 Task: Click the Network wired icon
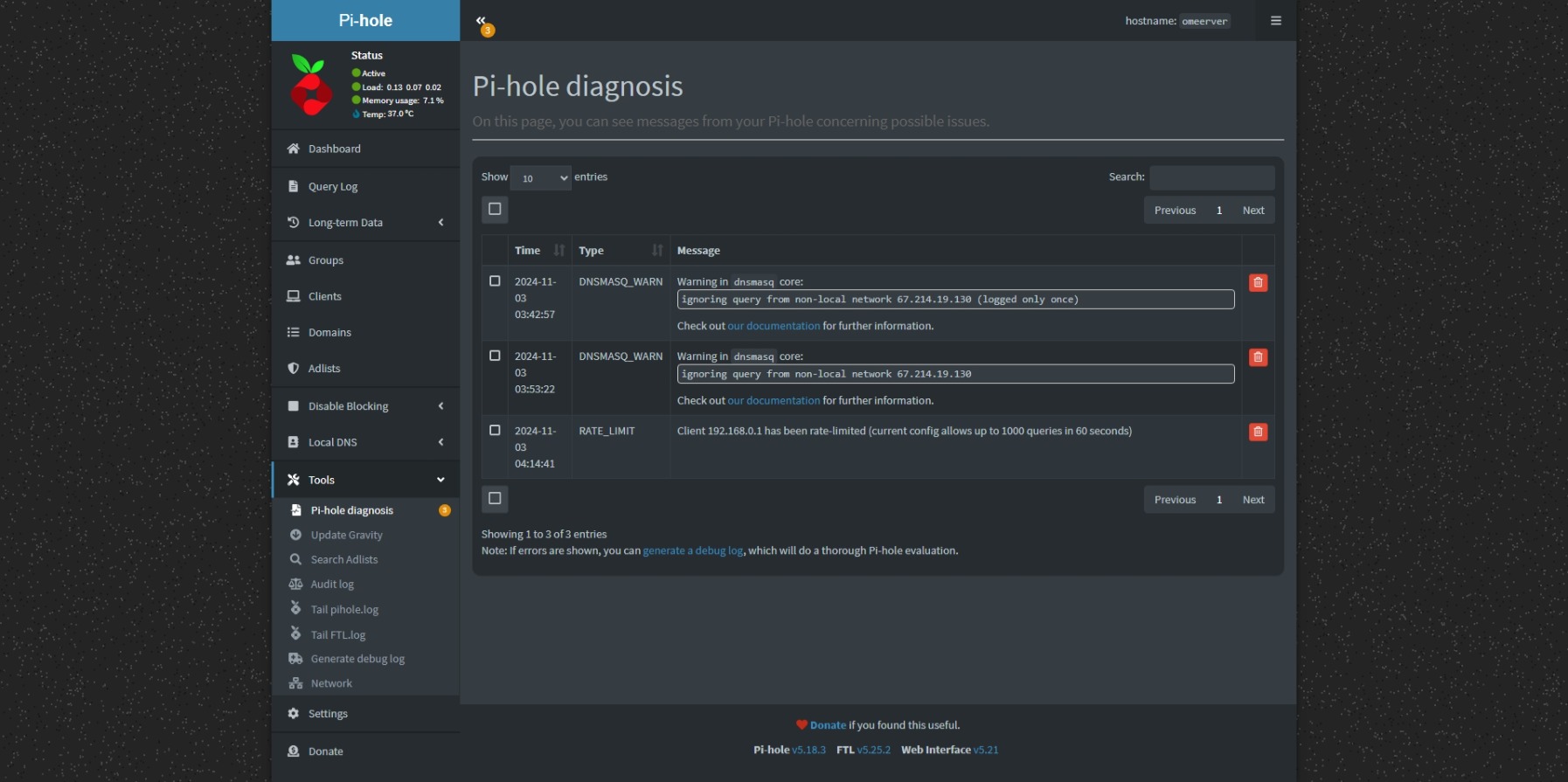click(295, 683)
